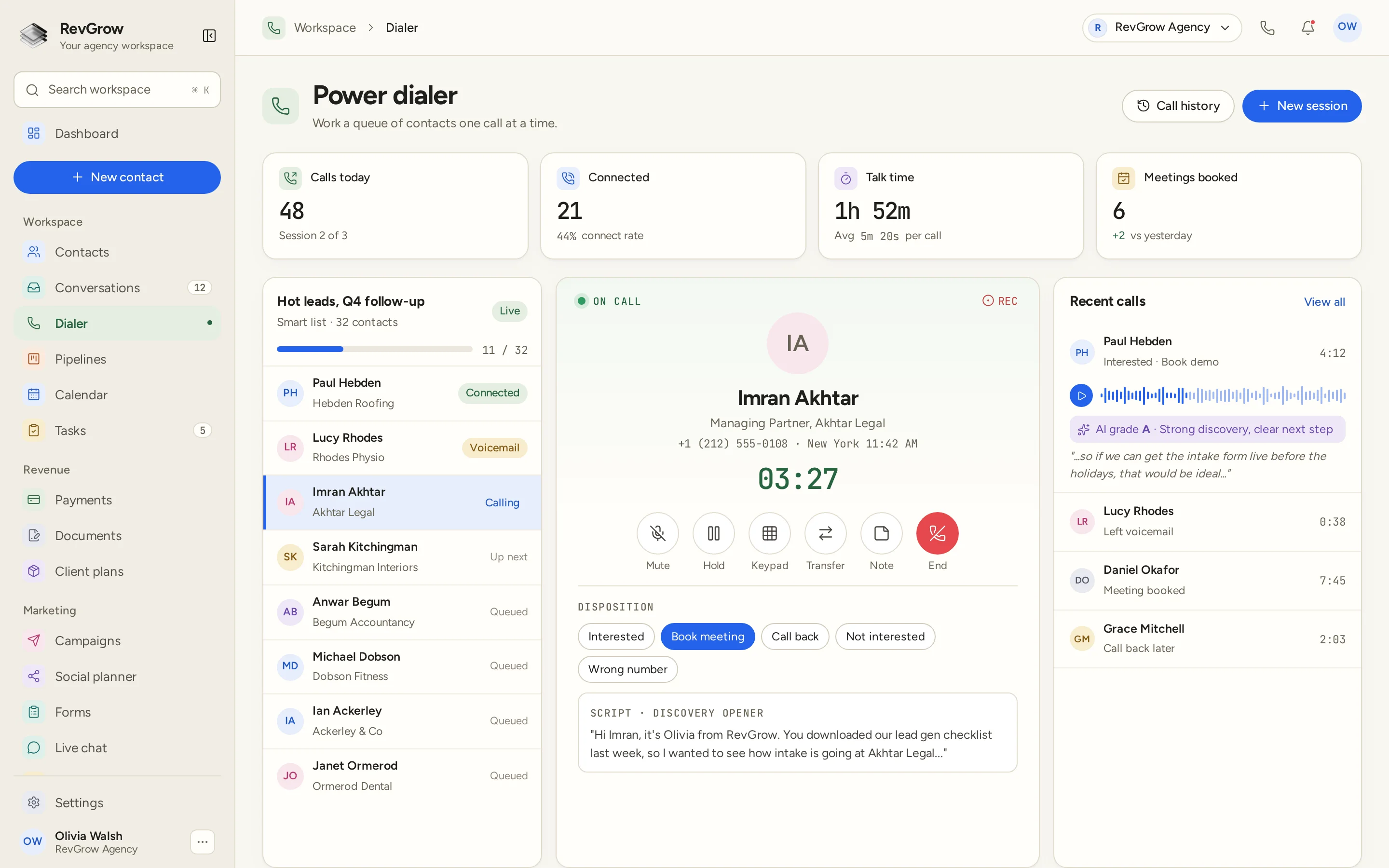Open Pipelines page
Image resolution: width=1389 pixels, height=868 pixels.
click(117, 359)
